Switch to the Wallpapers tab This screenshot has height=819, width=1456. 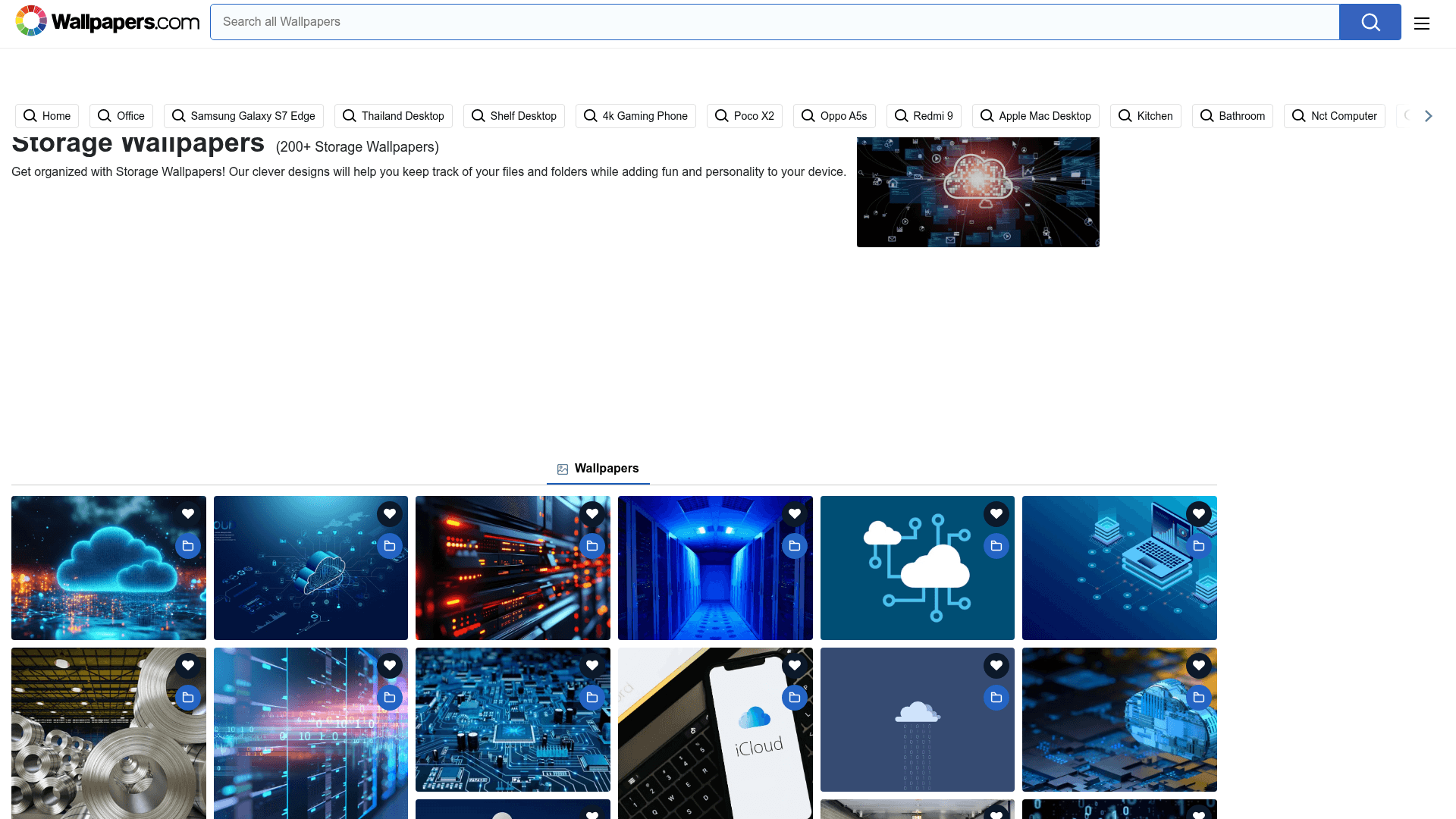(598, 469)
